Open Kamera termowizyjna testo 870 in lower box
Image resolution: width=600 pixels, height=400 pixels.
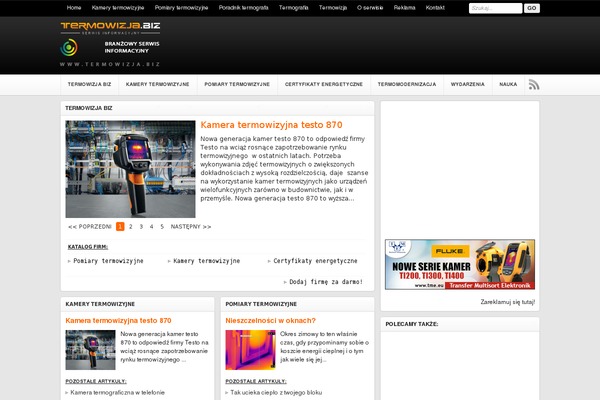[x=118, y=321]
